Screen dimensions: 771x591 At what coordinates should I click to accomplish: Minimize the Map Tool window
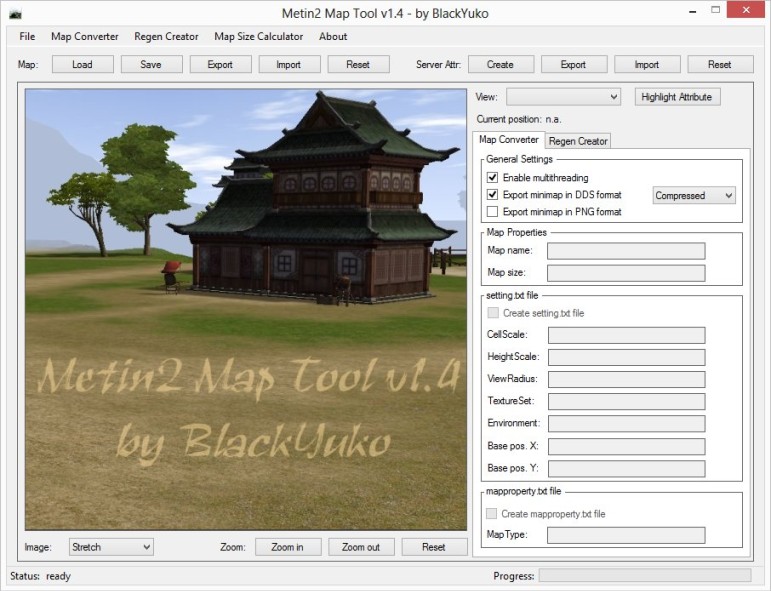[693, 11]
